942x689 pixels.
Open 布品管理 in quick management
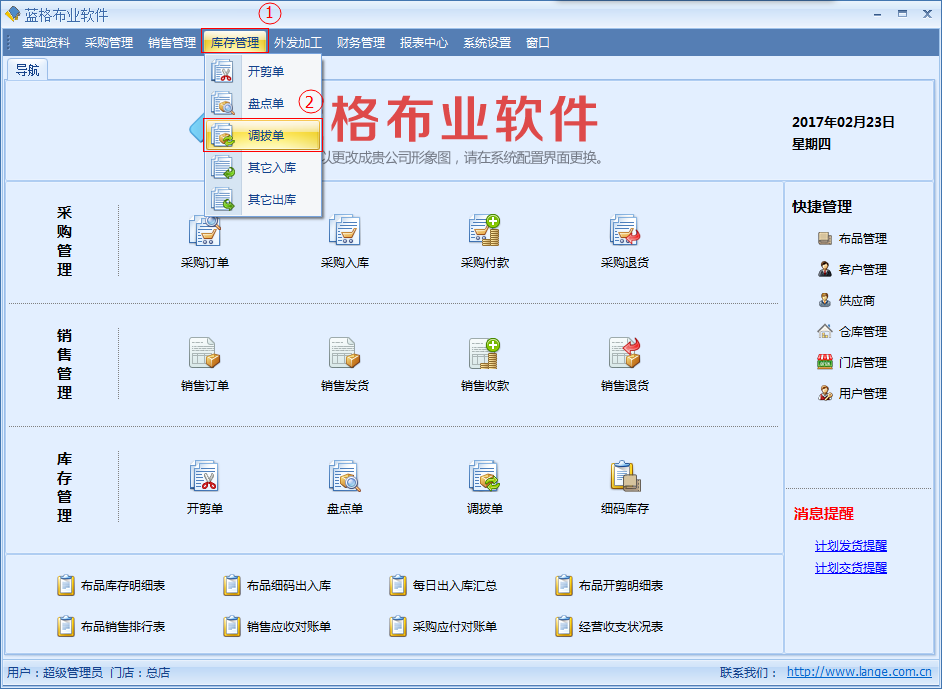[852, 238]
